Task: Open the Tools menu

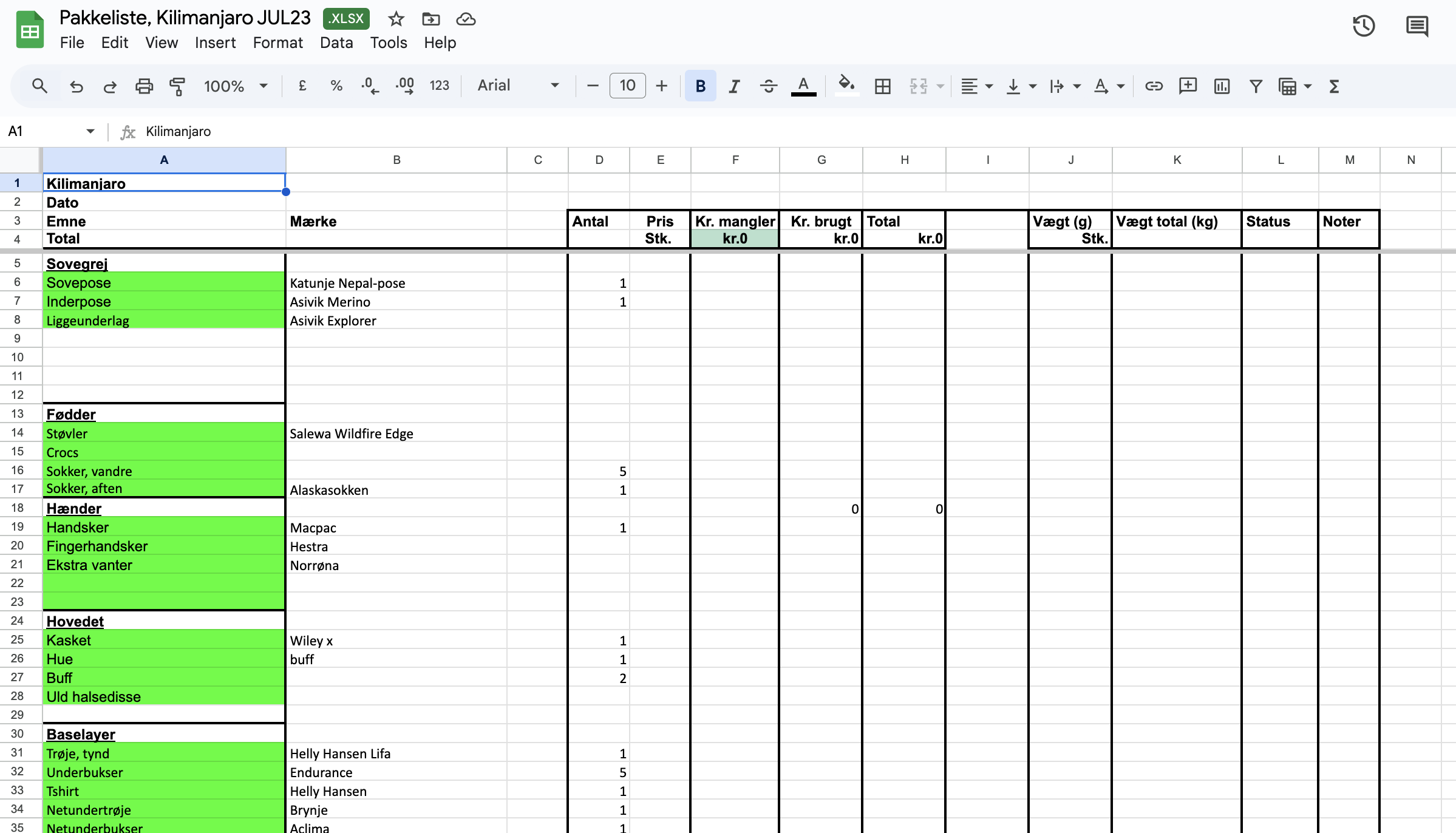Action: pyautogui.click(x=389, y=42)
